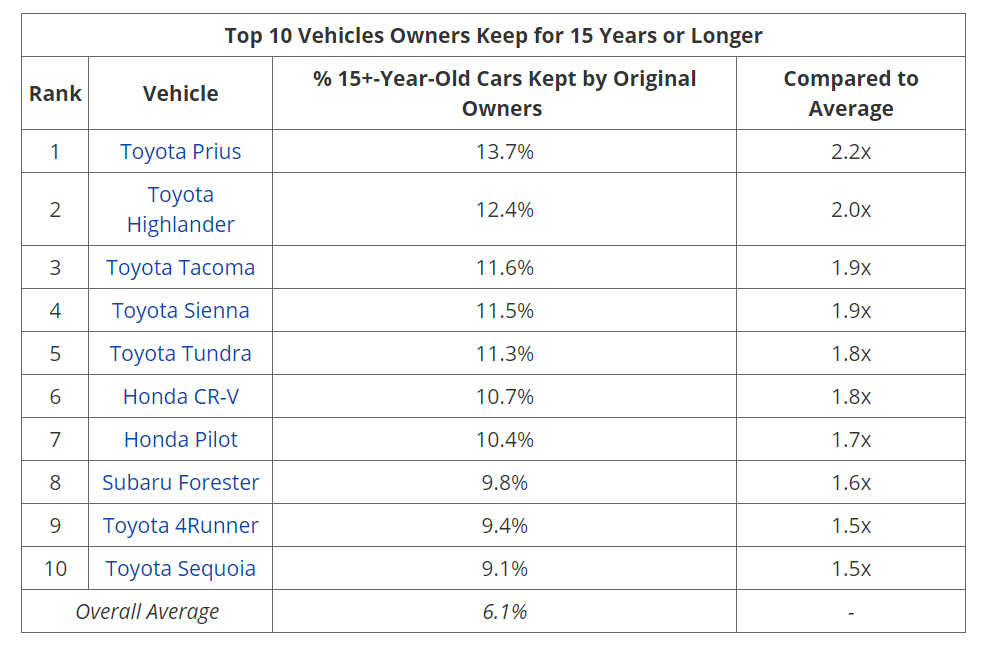This screenshot has width=988, height=646.
Task: Select the Toyota Tundra link
Action: click(x=181, y=354)
